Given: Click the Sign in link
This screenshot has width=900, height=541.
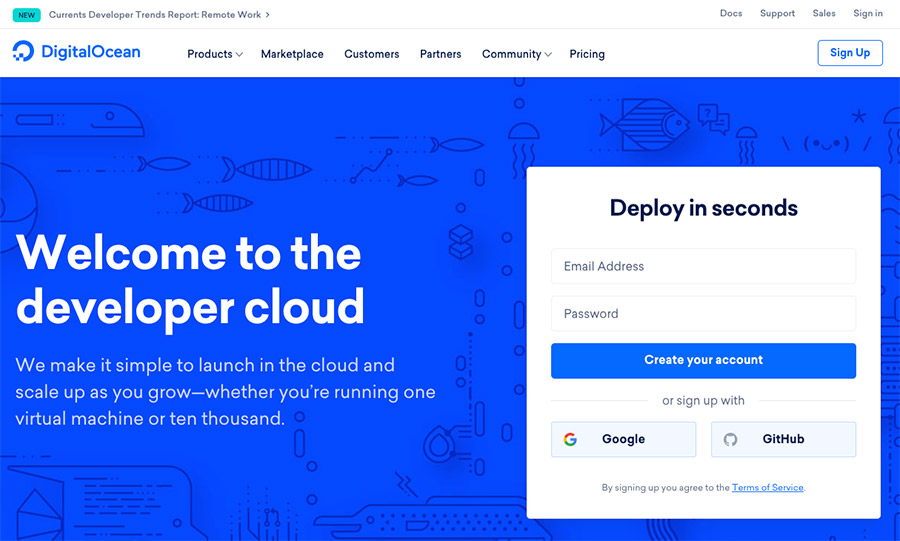Looking at the screenshot, I should pyautogui.click(x=868, y=13).
